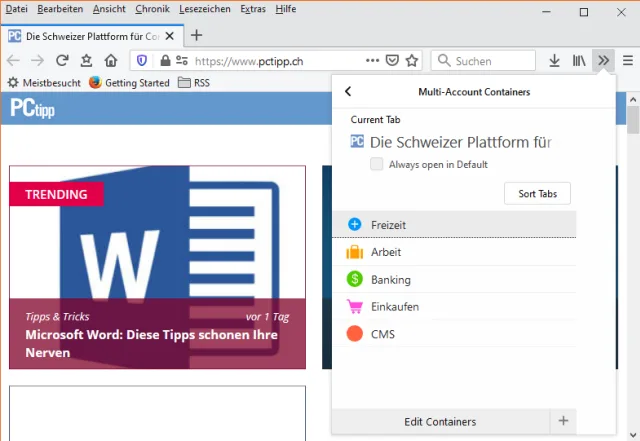Reload the current page
This screenshot has height=441, width=640.
(x=62, y=61)
